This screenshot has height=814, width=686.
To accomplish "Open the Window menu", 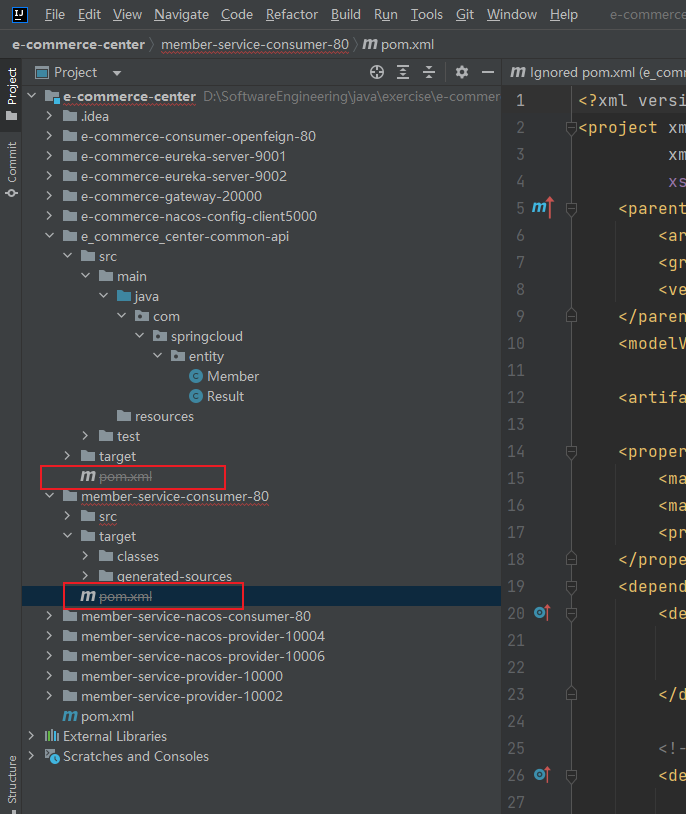I will pos(512,15).
